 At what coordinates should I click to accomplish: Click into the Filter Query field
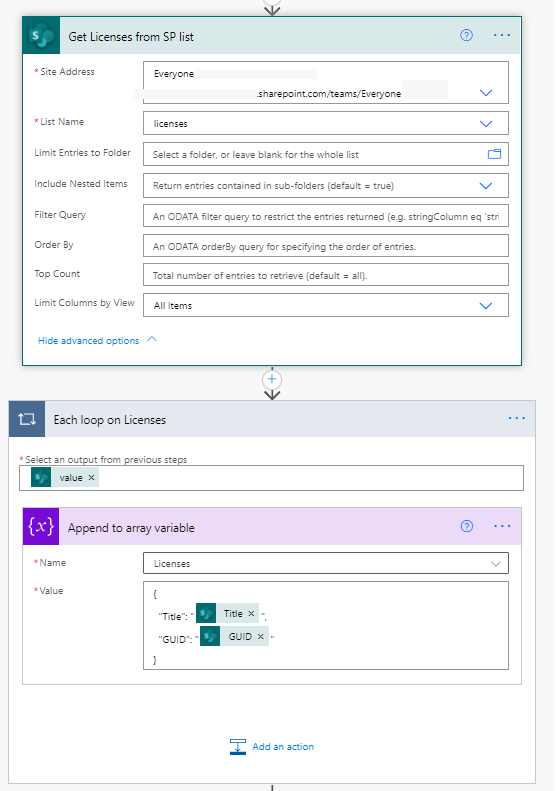[326, 216]
